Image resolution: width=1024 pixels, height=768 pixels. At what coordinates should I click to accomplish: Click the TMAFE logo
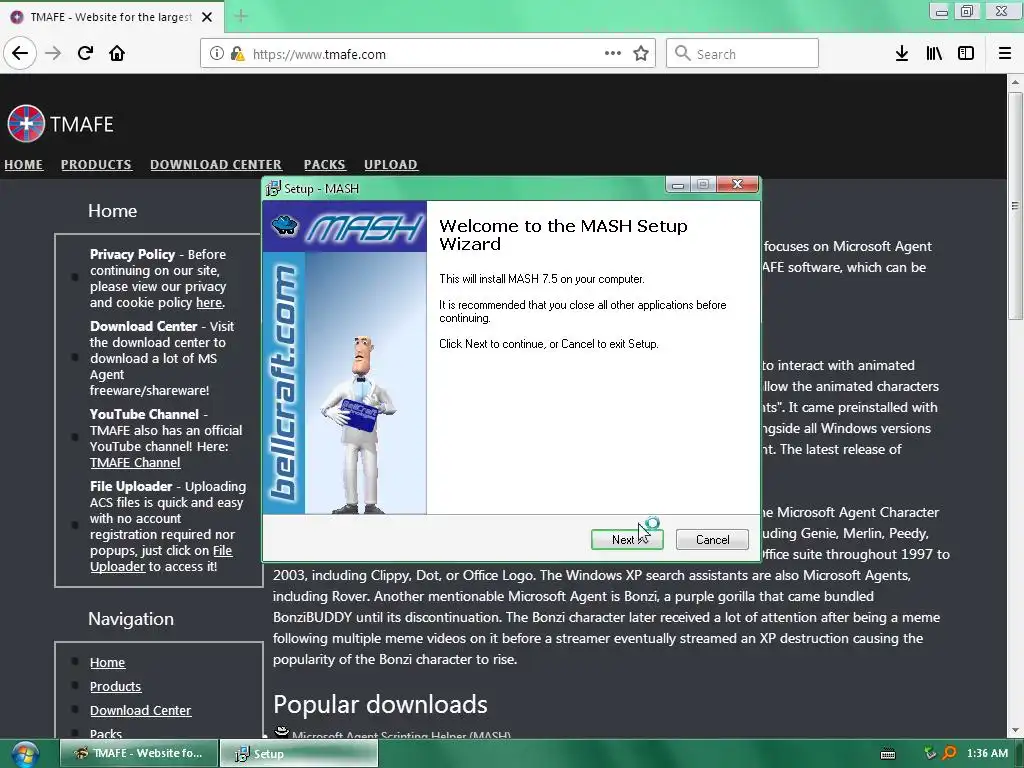pos(60,123)
